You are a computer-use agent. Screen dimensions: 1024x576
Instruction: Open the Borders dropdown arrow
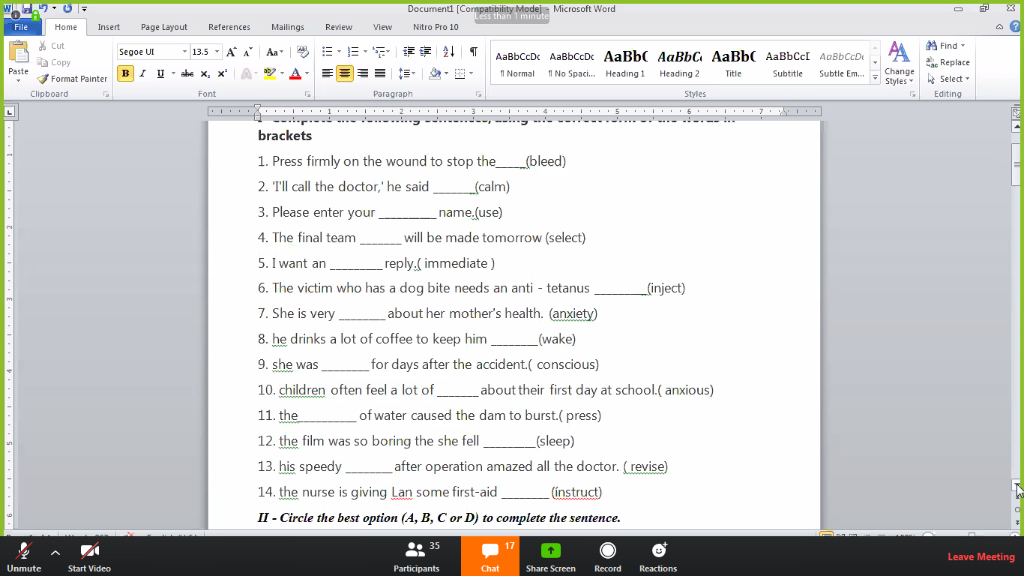[x=471, y=73]
